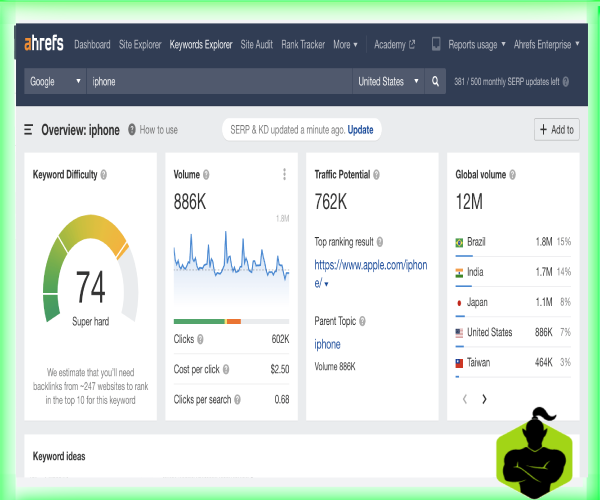Open the Google search engine dropdown
This screenshot has height=500, width=600.
(55, 81)
